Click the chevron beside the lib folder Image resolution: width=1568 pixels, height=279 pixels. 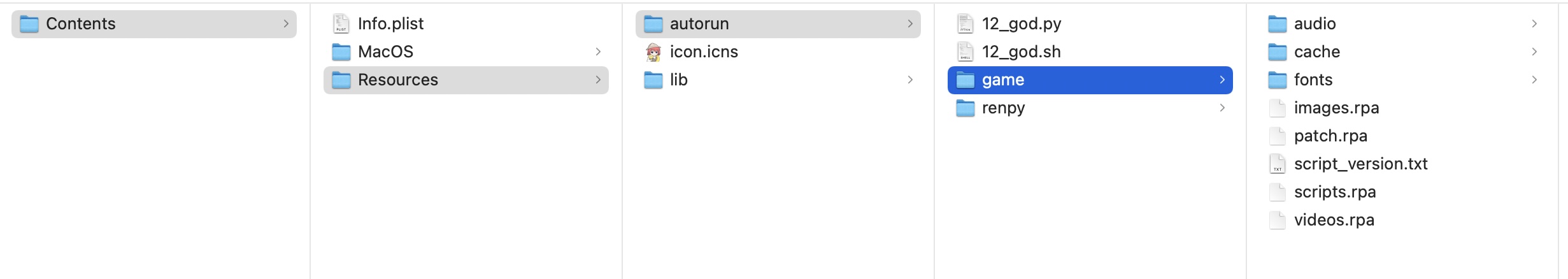tap(910, 80)
